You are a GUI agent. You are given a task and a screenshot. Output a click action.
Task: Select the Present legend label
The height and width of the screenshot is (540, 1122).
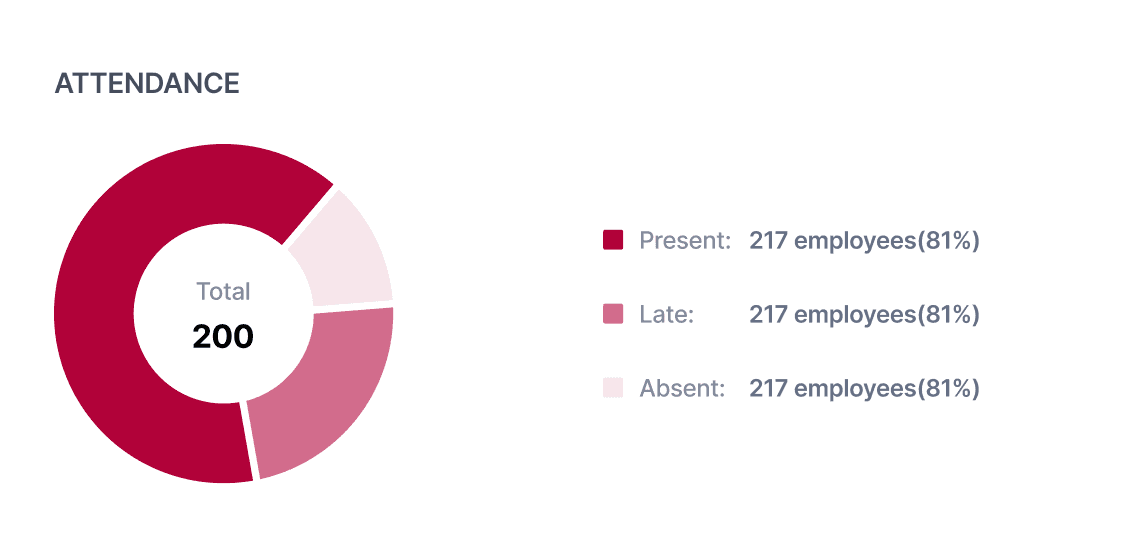pos(685,241)
